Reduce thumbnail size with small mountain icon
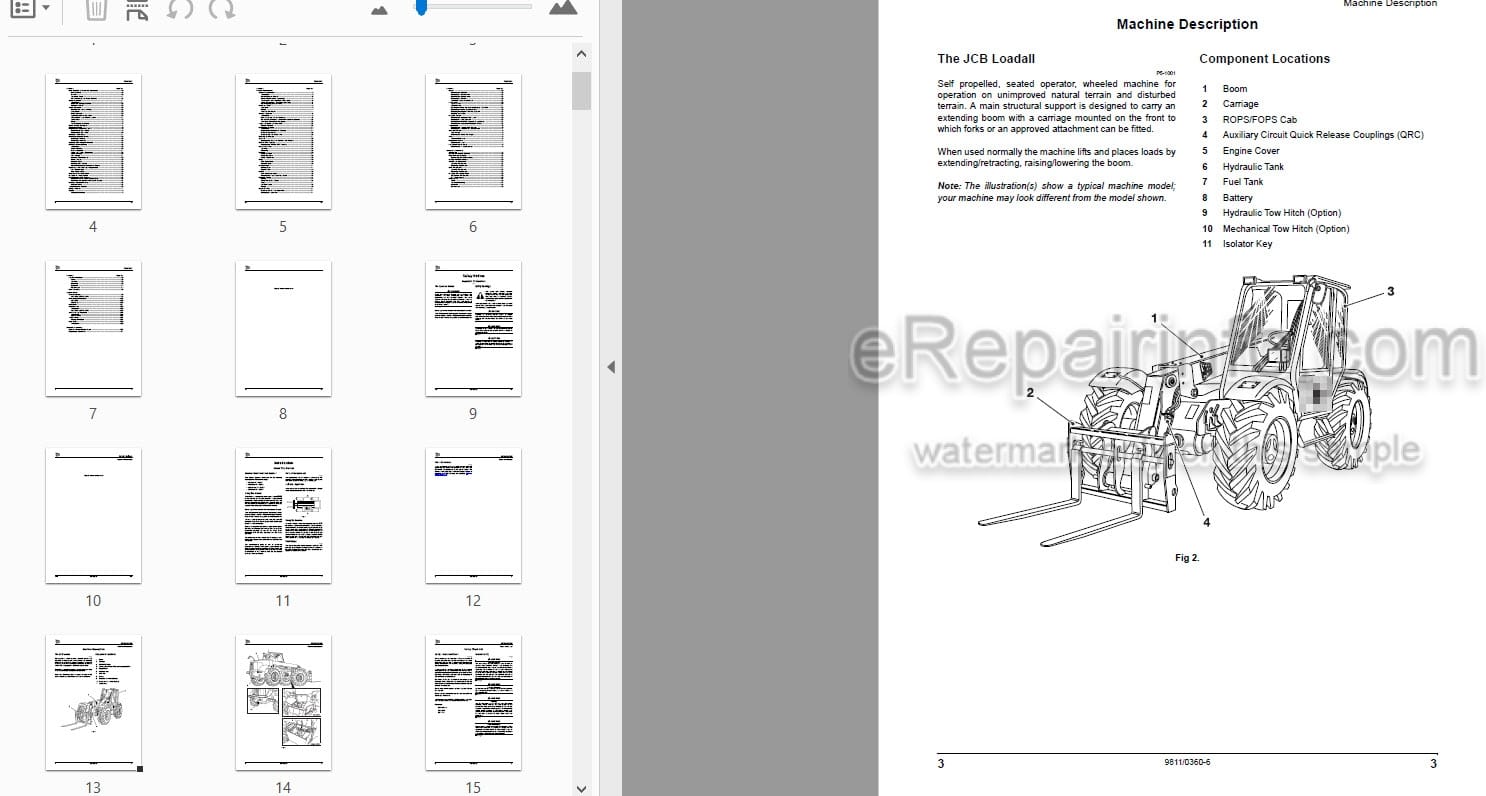This screenshot has height=796, width=1486. (x=379, y=10)
